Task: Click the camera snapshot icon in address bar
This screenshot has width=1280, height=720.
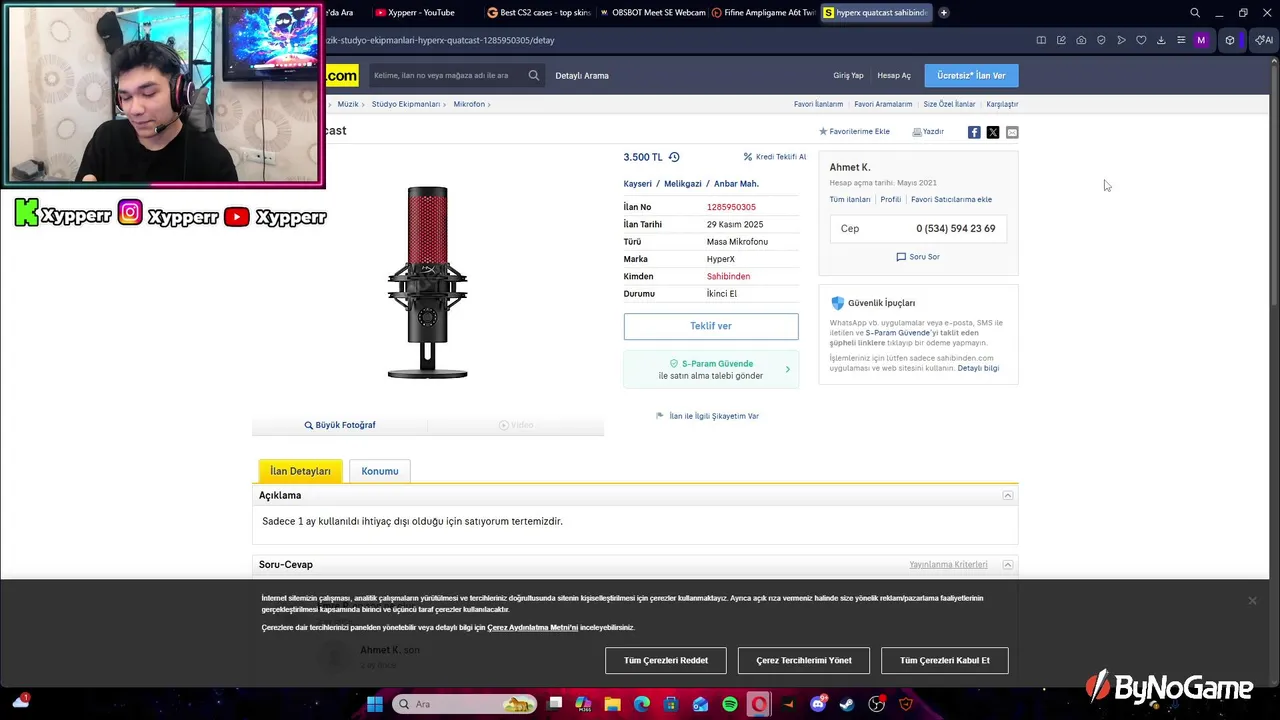Action: click(x=1081, y=40)
